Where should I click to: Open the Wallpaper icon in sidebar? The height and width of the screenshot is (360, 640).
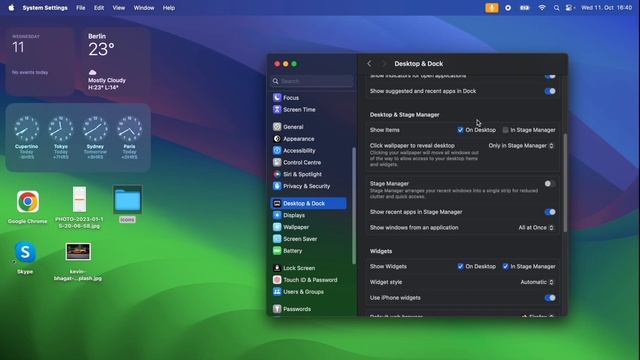pyautogui.click(x=277, y=227)
